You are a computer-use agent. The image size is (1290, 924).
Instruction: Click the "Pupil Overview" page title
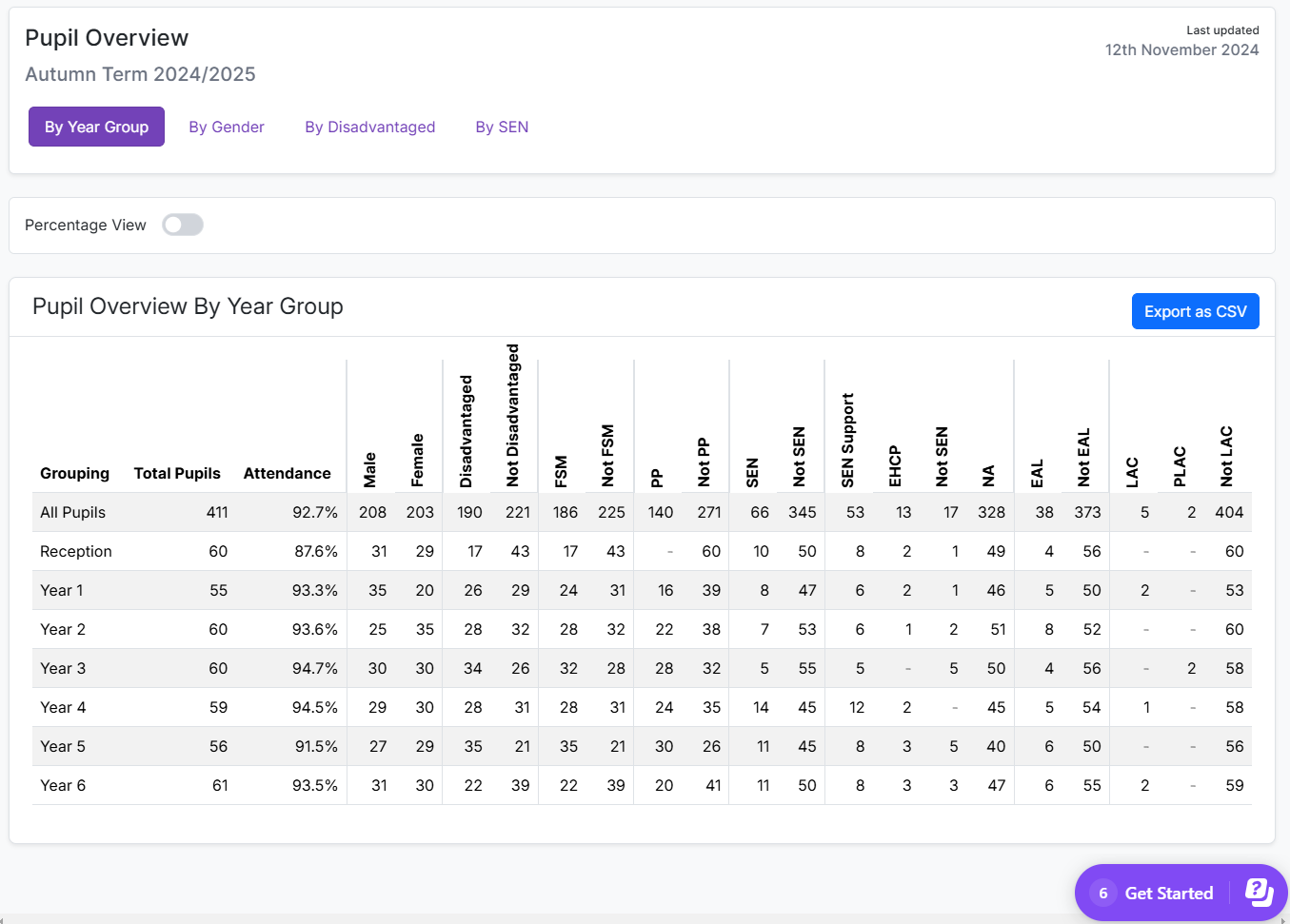point(106,37)
